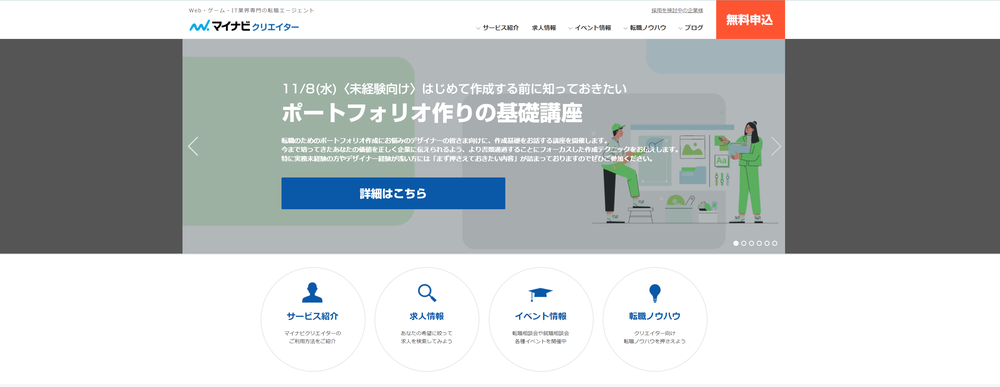The width and height of the screenshot is (1000, 387).
Task: Click the banner illustration of two designers
Action: pos(684,171)
